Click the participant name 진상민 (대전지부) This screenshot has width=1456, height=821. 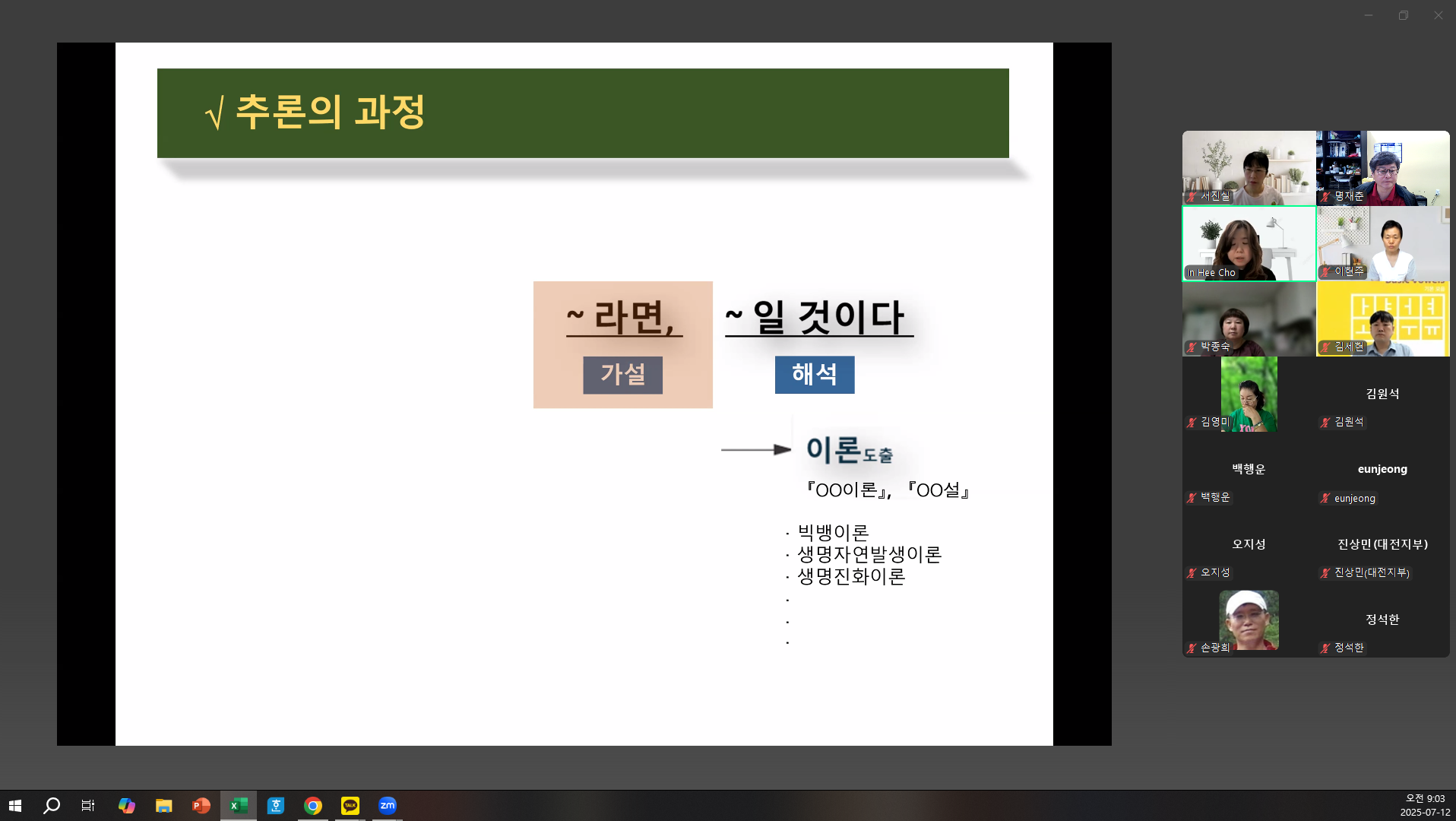(x=1382, y=544)
